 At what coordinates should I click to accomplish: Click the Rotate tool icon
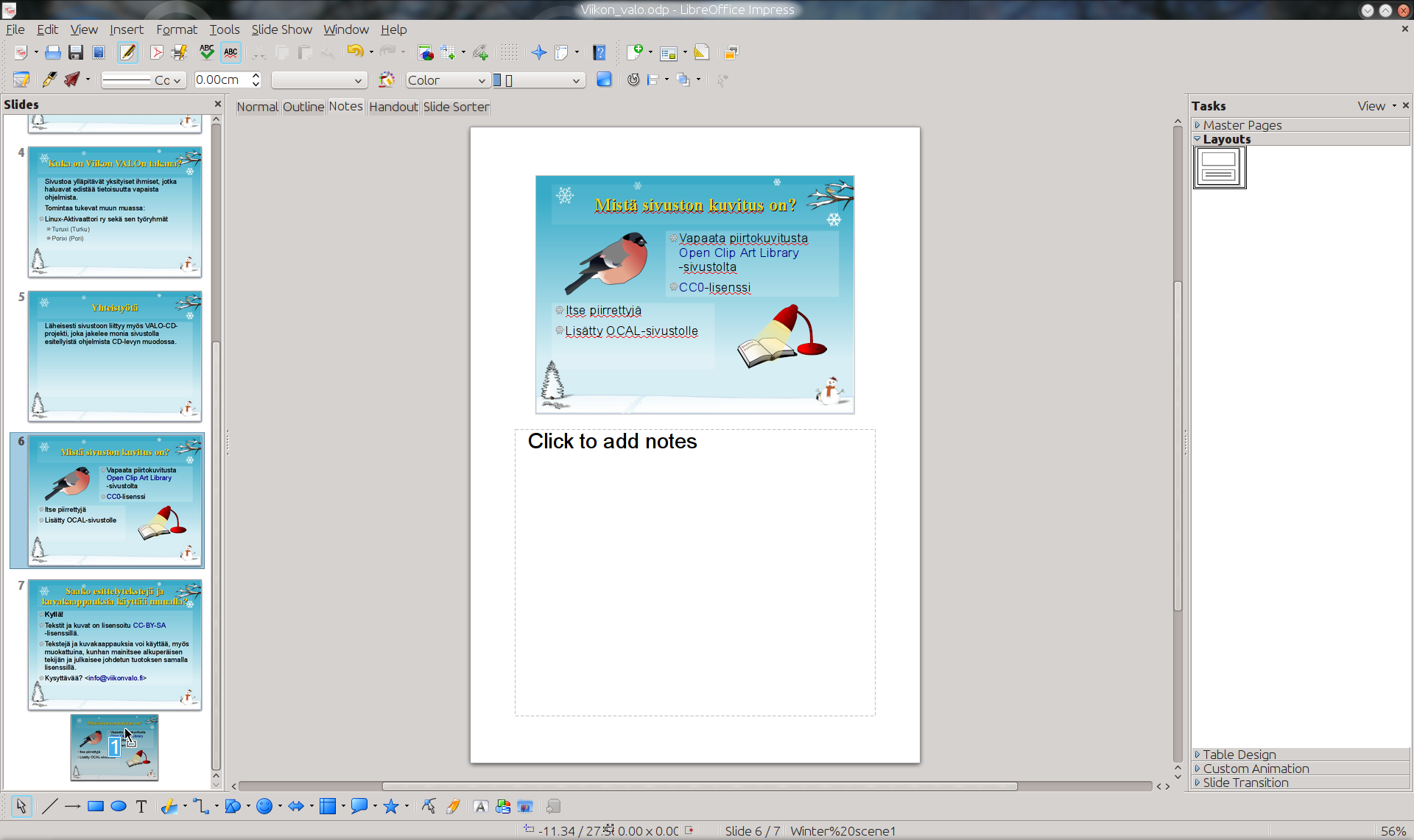(x=633, y=80)
